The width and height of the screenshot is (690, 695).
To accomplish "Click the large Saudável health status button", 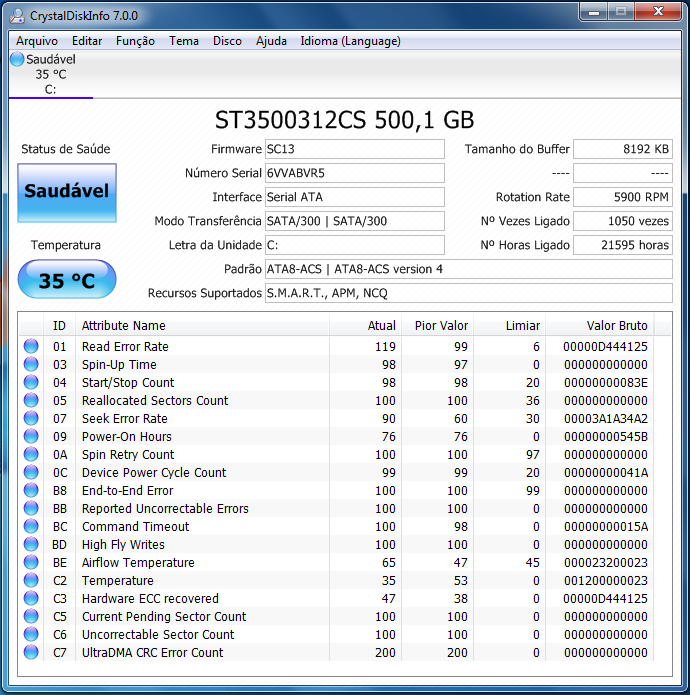I will (67, 192).
